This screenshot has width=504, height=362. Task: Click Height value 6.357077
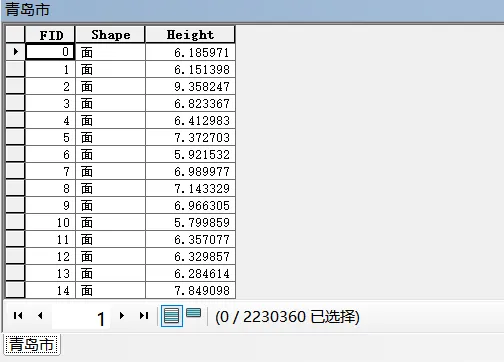point(190,239)
